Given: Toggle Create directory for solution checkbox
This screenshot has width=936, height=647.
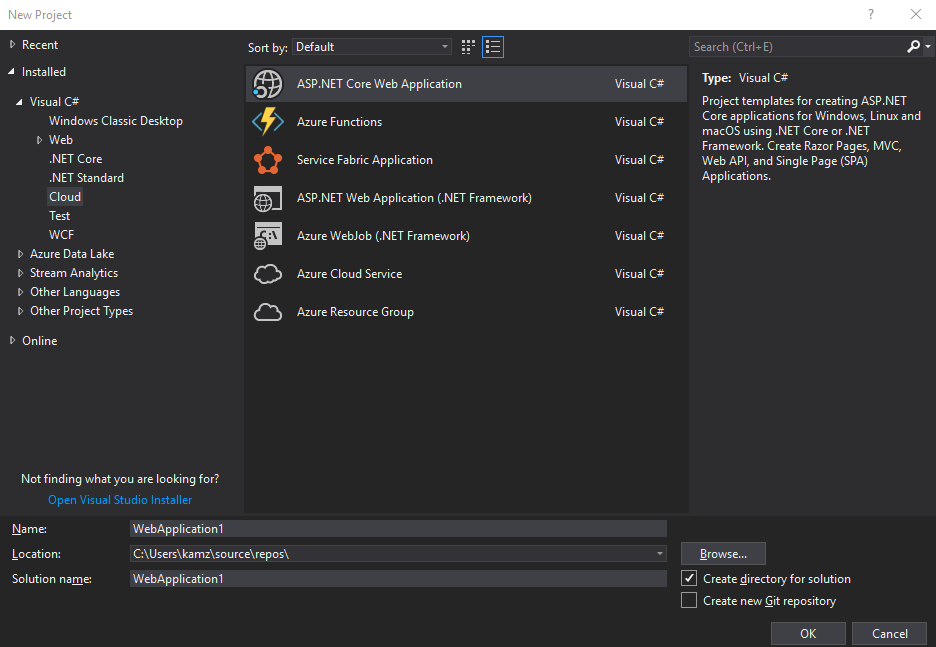Looking at the screenshot, I should tap(689, 578).
